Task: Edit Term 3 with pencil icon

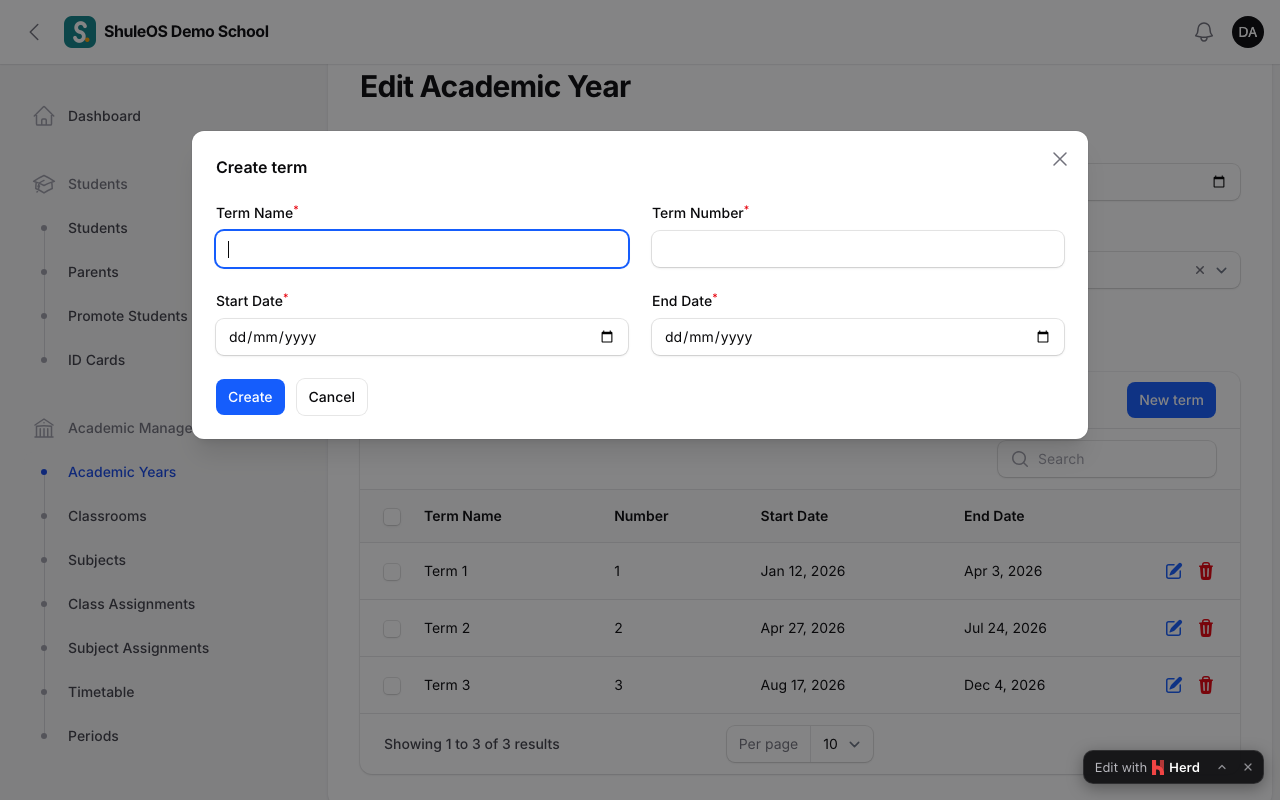Action: [1174, 685]
